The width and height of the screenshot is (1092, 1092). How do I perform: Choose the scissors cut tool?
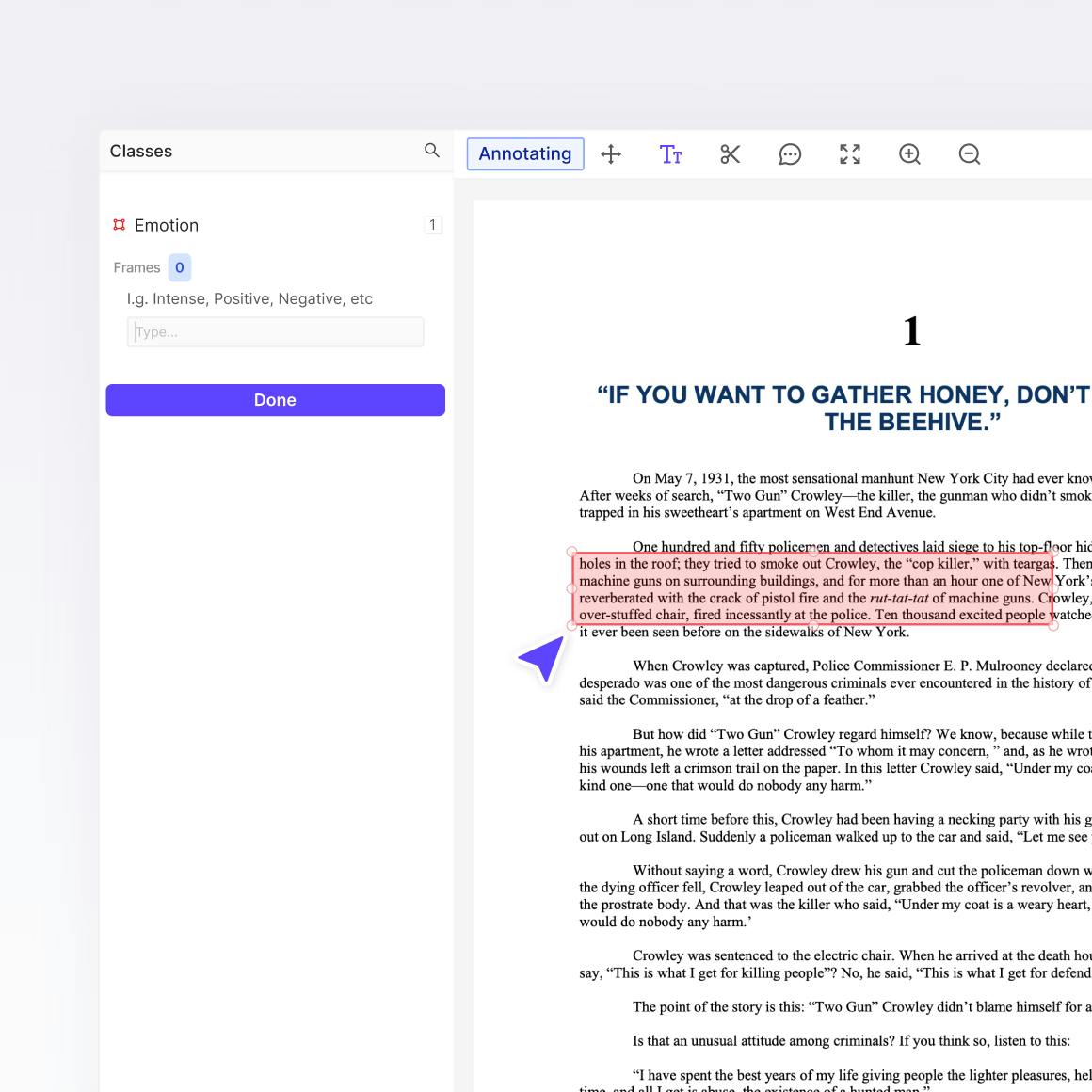tap(731, 154)
